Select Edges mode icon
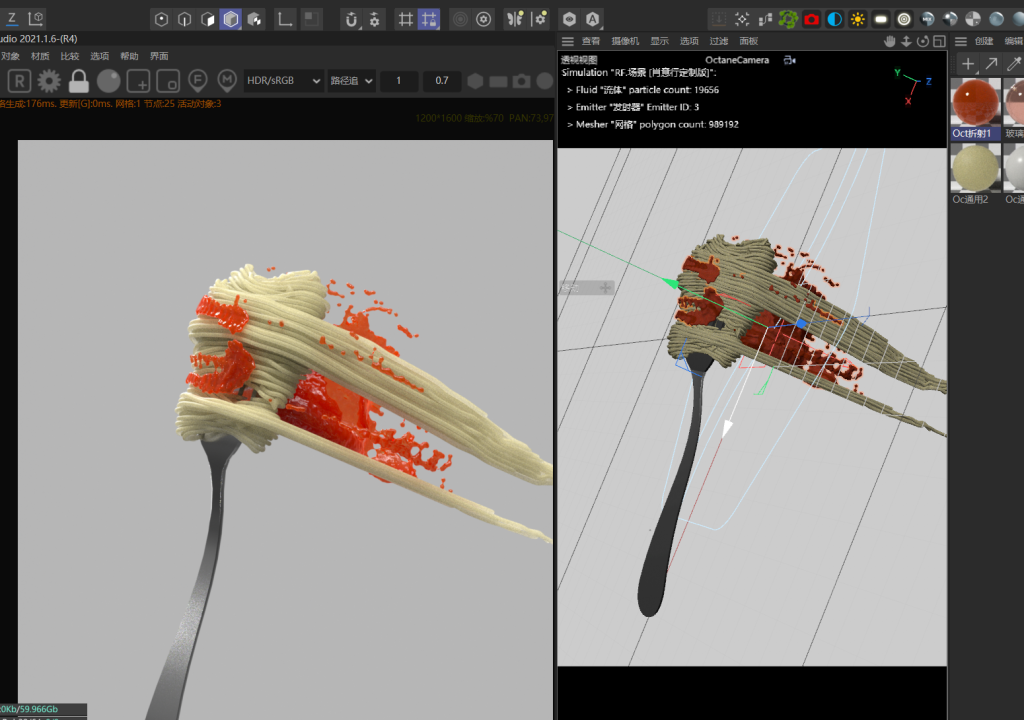The height and width of the screenshot is (720, 1024). (185, 20)
